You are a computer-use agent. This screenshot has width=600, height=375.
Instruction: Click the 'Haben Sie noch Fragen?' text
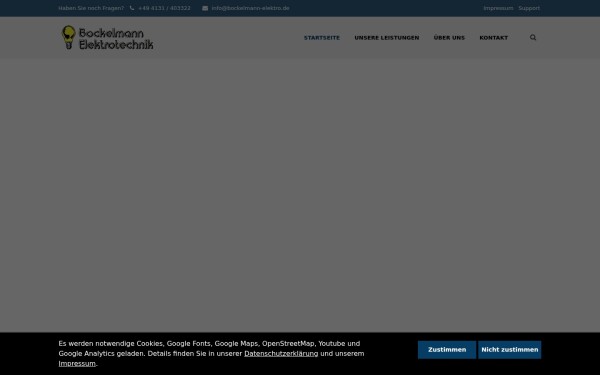(91, 8)
